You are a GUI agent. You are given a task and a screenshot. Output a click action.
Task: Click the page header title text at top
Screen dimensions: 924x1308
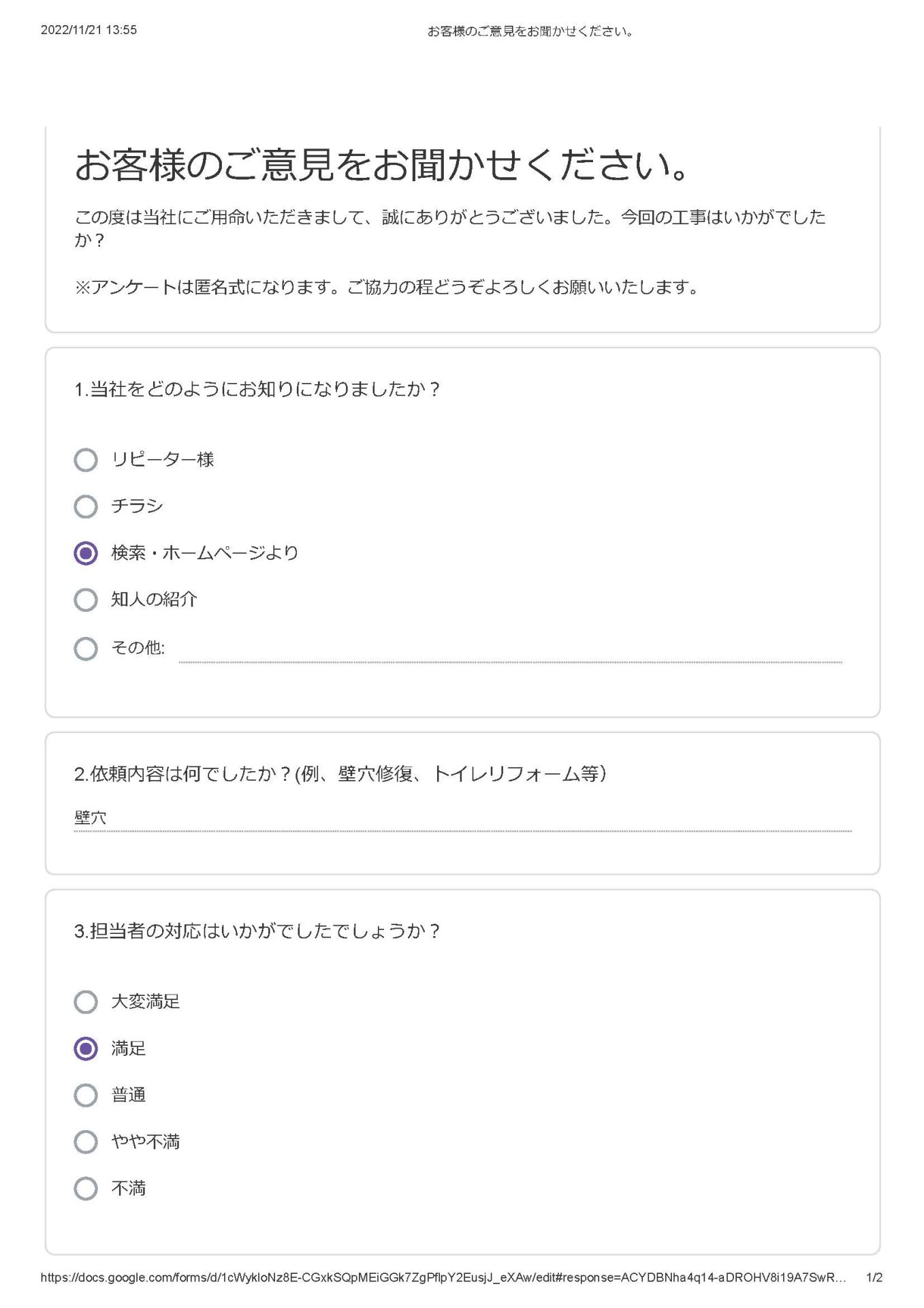(x=530, y=31)
